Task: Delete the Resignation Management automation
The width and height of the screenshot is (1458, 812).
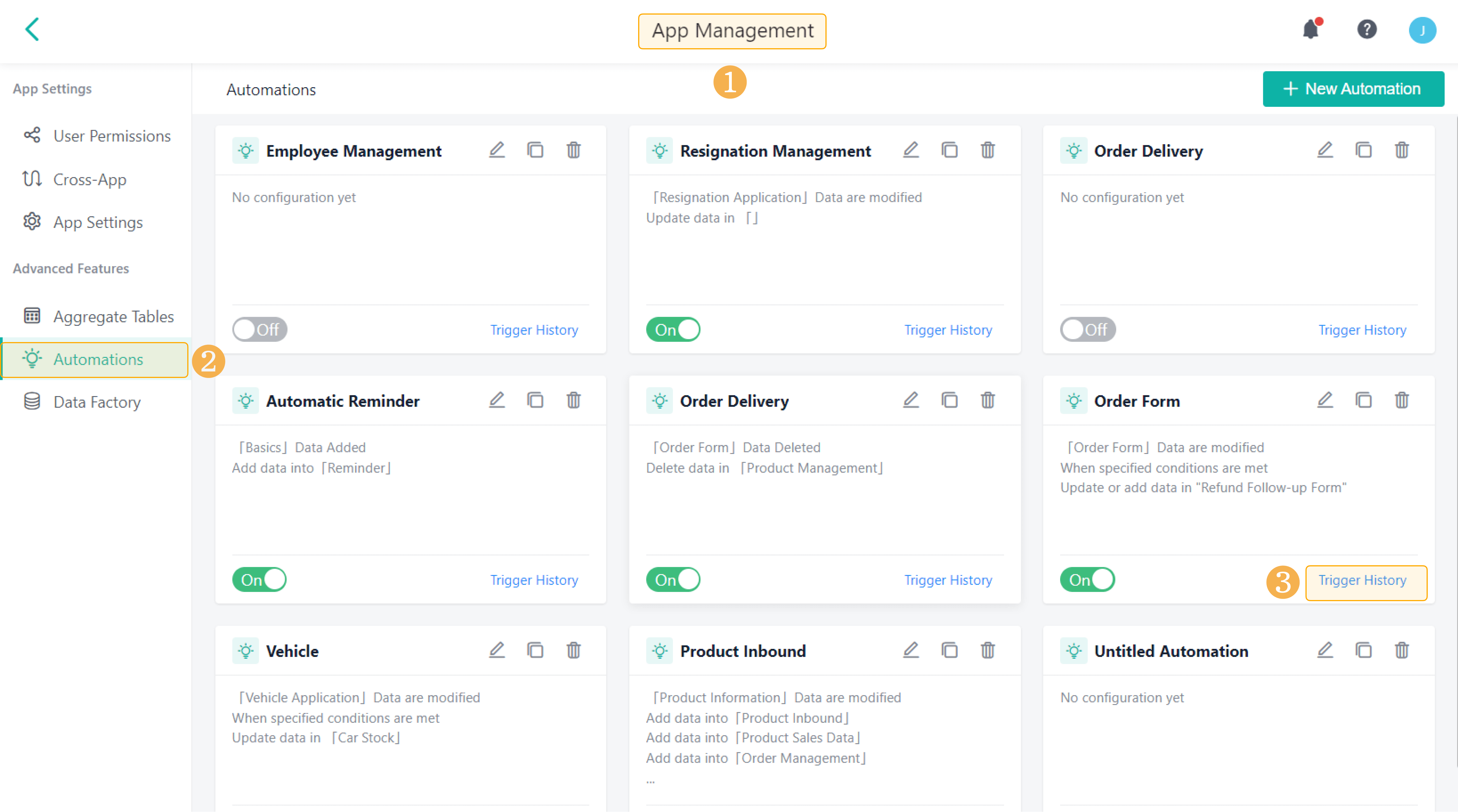Action: click(988, 150)
